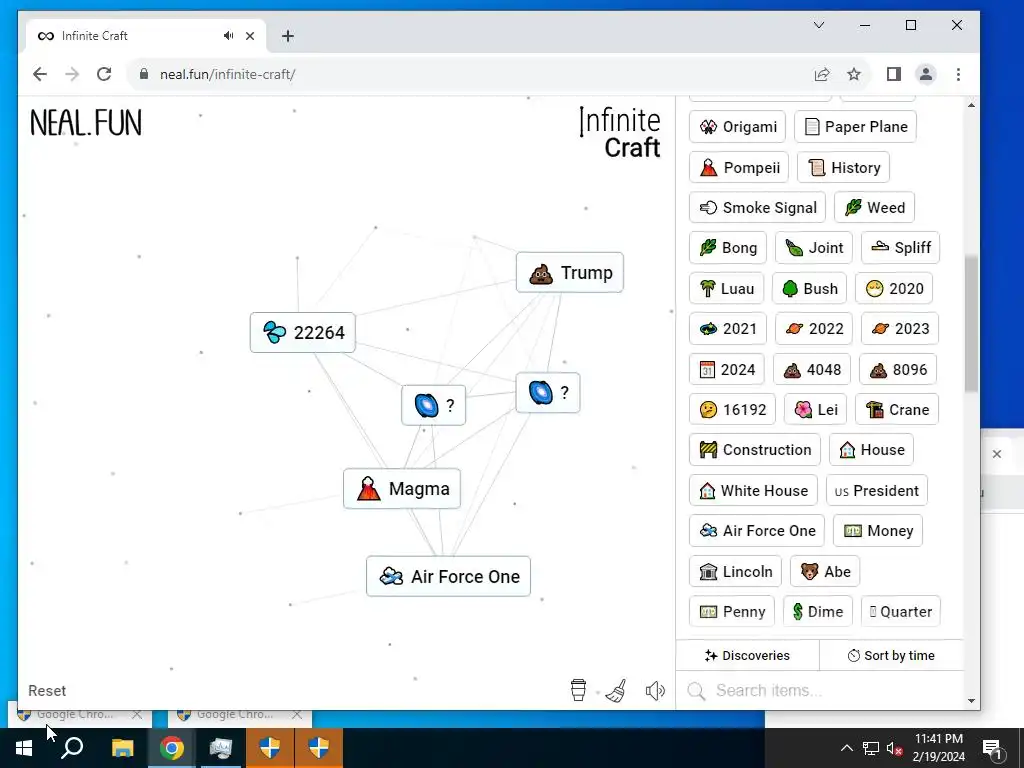Select the White House item
The image size is (1024, 768).
754,490
